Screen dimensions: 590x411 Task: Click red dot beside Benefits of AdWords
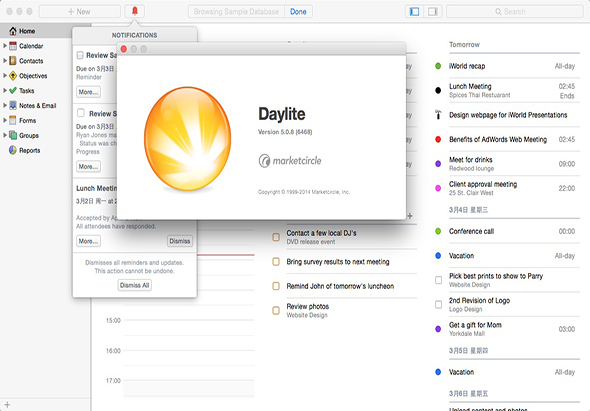(x=438, y=139)
